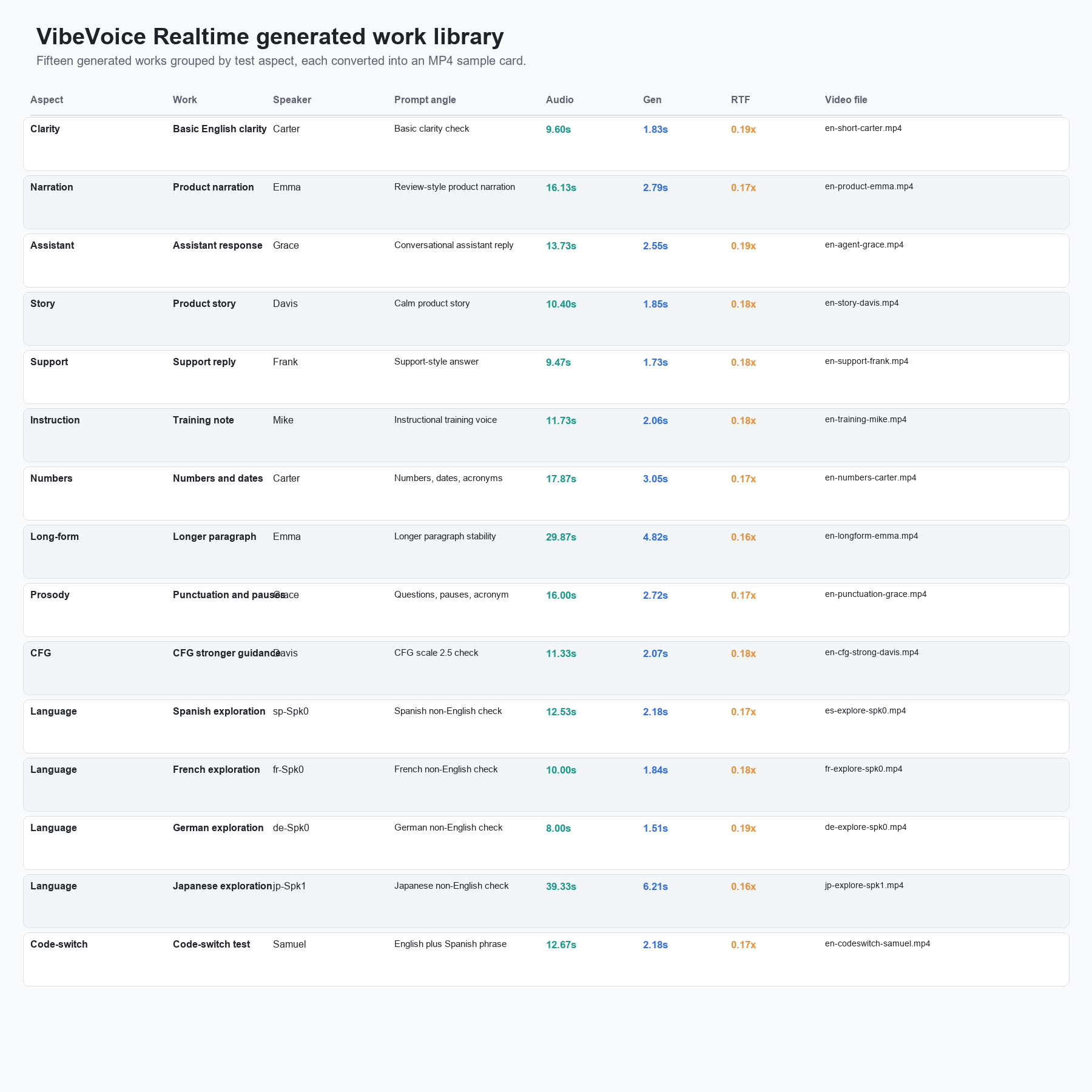Click the Basic English clarity work title
The height and width of the screenshot is (1092, 1092).
[x=220, y=129]
